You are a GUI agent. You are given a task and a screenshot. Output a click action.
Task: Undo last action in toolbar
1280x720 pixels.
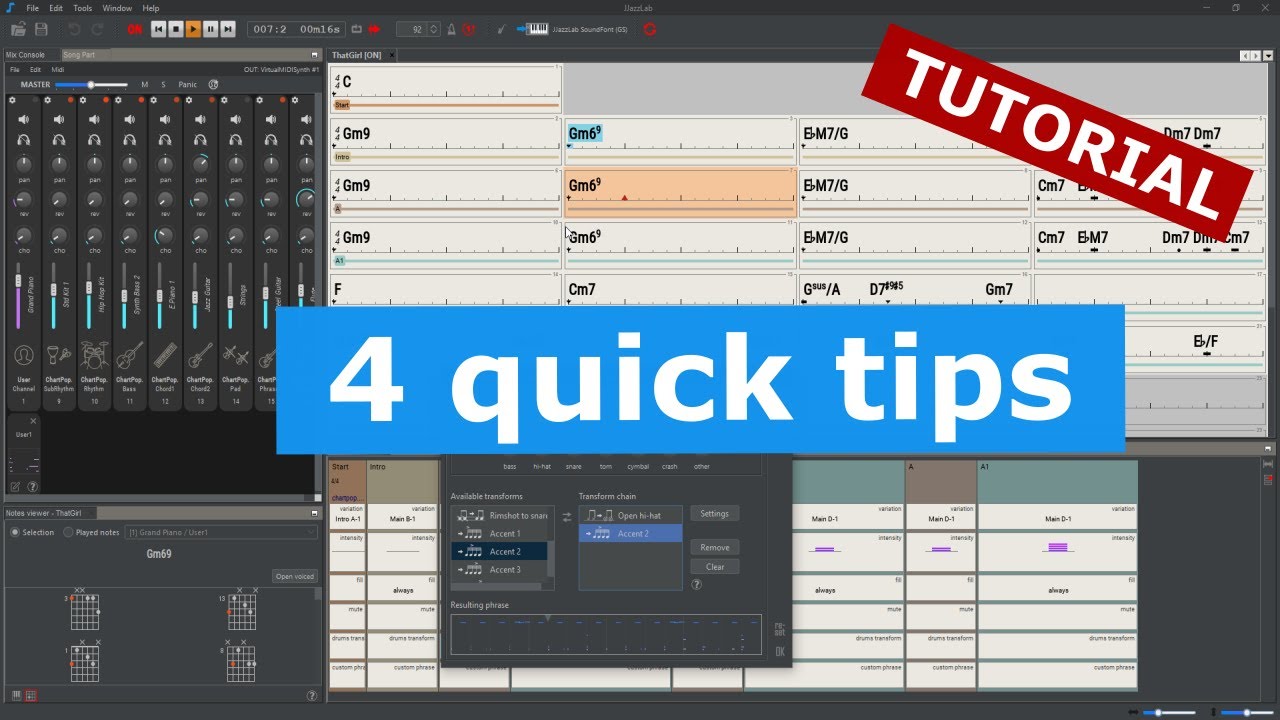[x=74, y=29]
